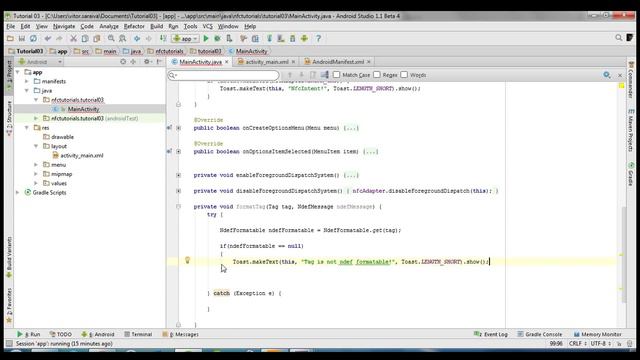640x360 pixels.
Task: Click the Make Project icon
Action: (x=163, y=38)
